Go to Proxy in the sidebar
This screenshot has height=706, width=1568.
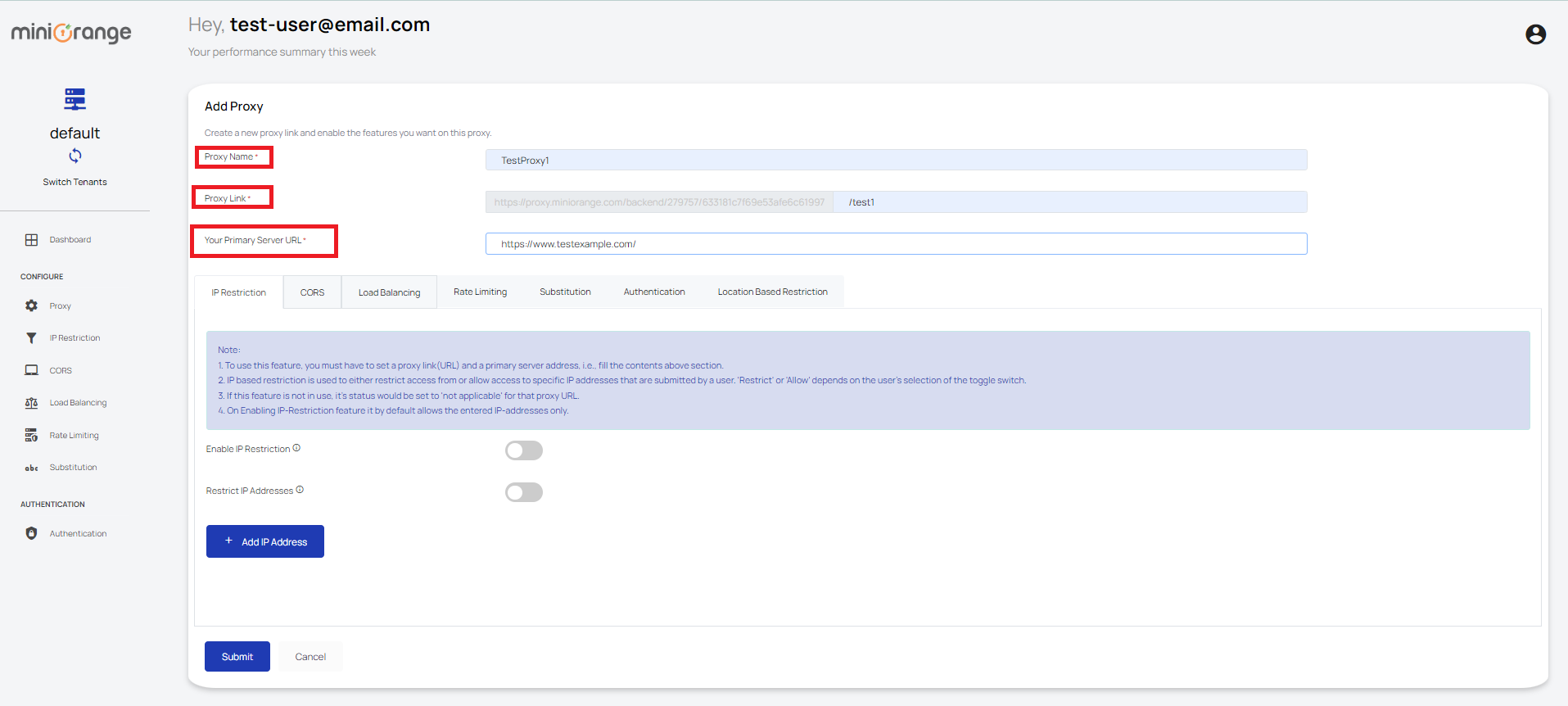[x=60, y=305]
